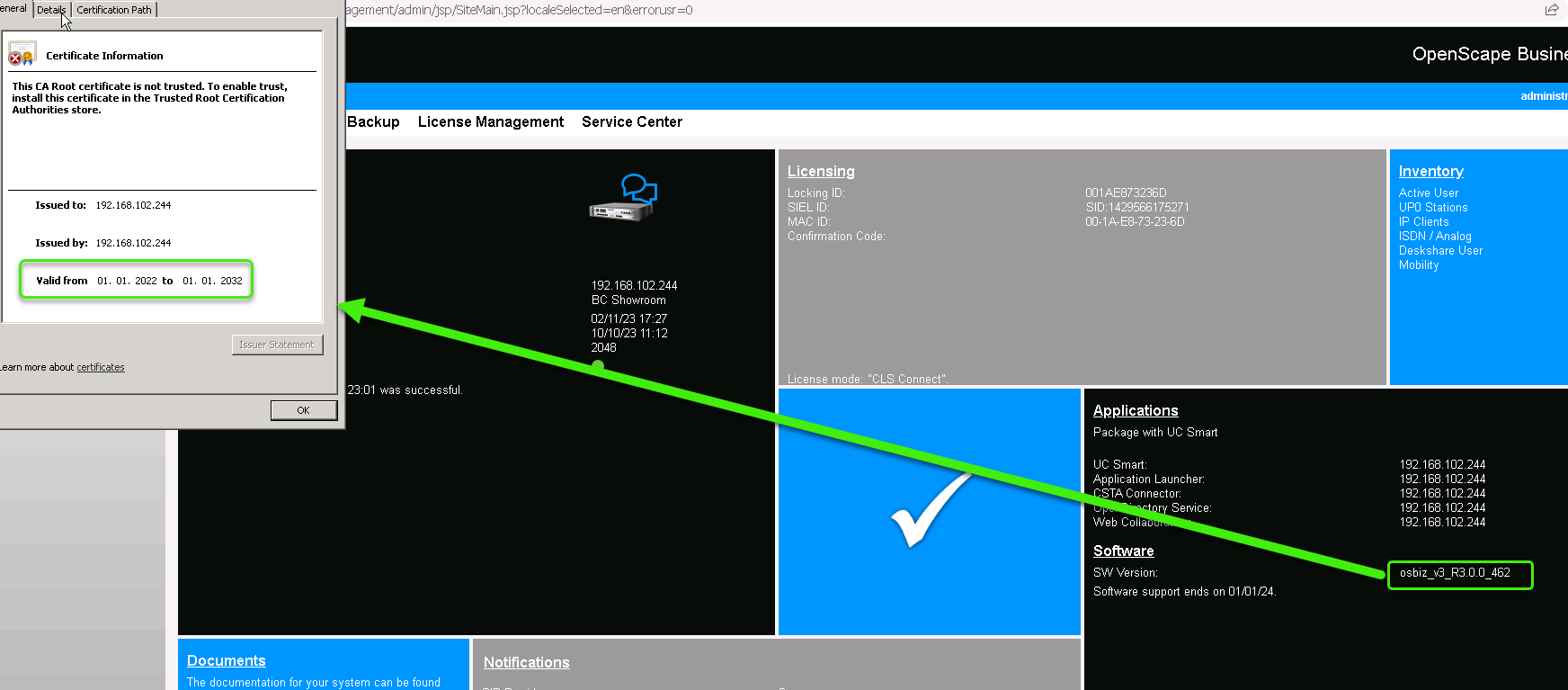
Task: Click the 'Confirmation Code:' label
Action: (836, 237)
